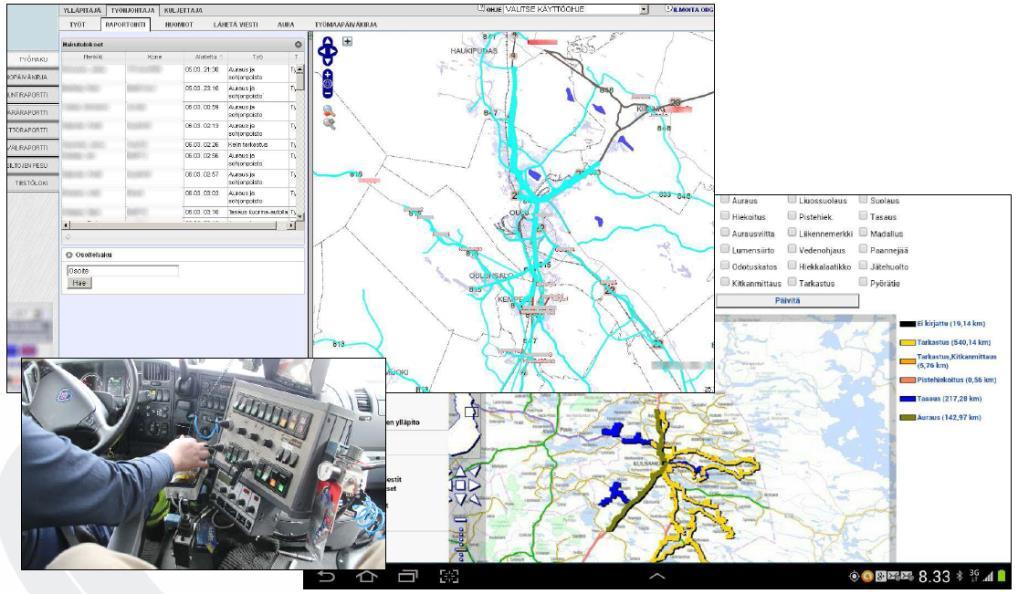
Task: Pan the lower map right
Action: 474,486
